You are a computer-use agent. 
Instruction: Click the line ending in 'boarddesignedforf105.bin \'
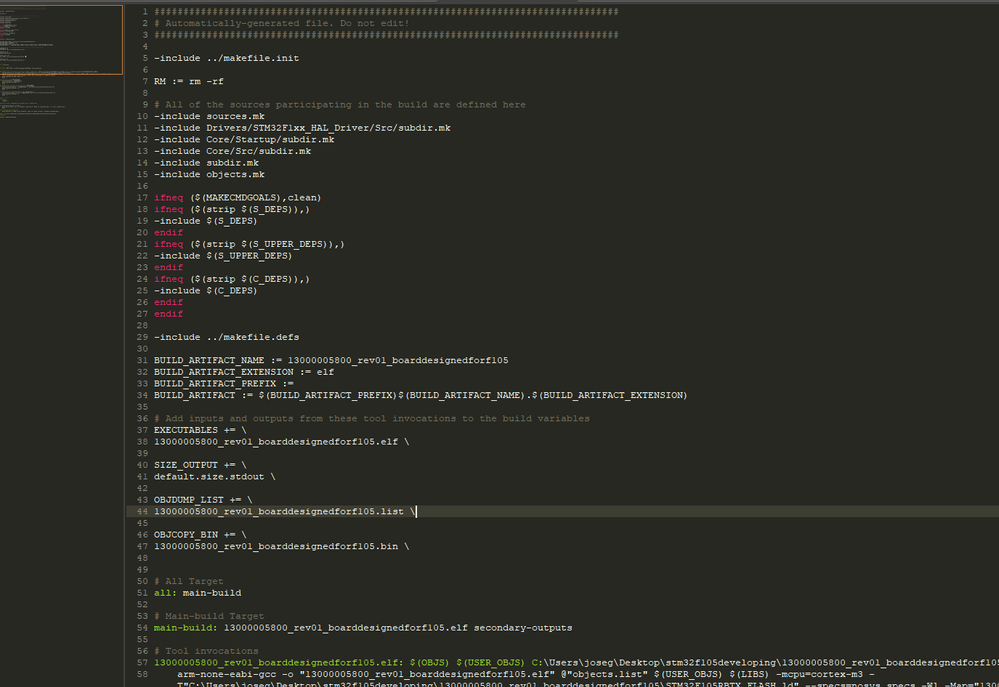(282, 546)
